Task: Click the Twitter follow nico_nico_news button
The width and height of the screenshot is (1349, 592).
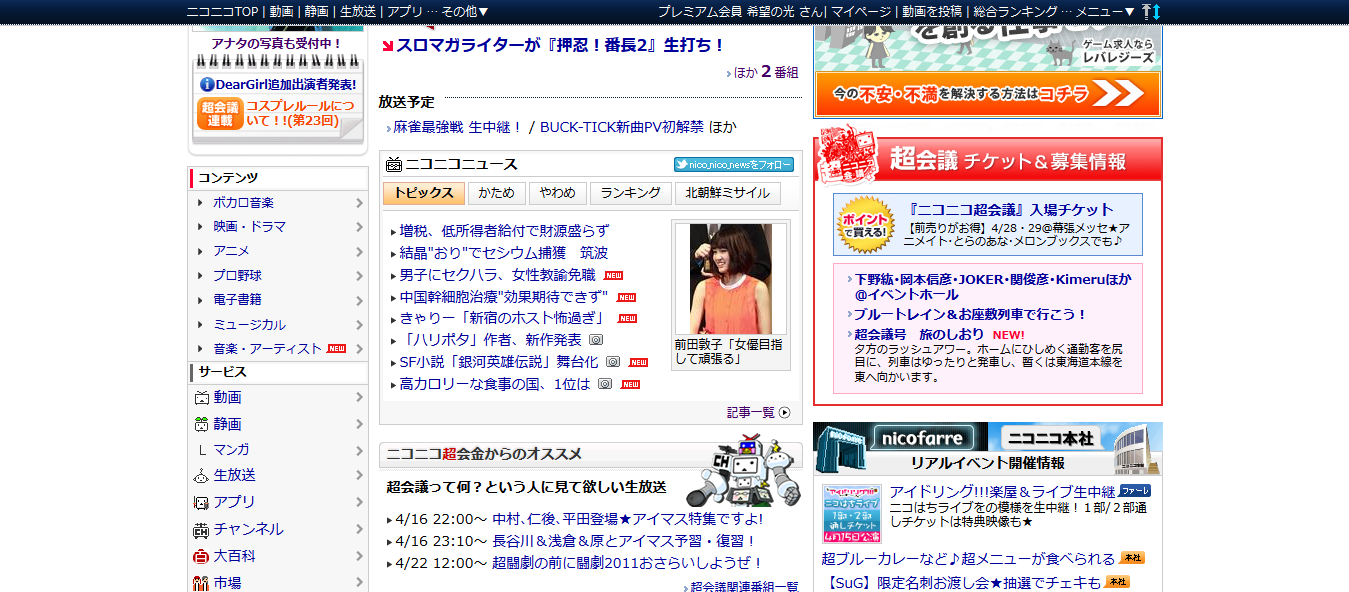Action: click(734, 165)
